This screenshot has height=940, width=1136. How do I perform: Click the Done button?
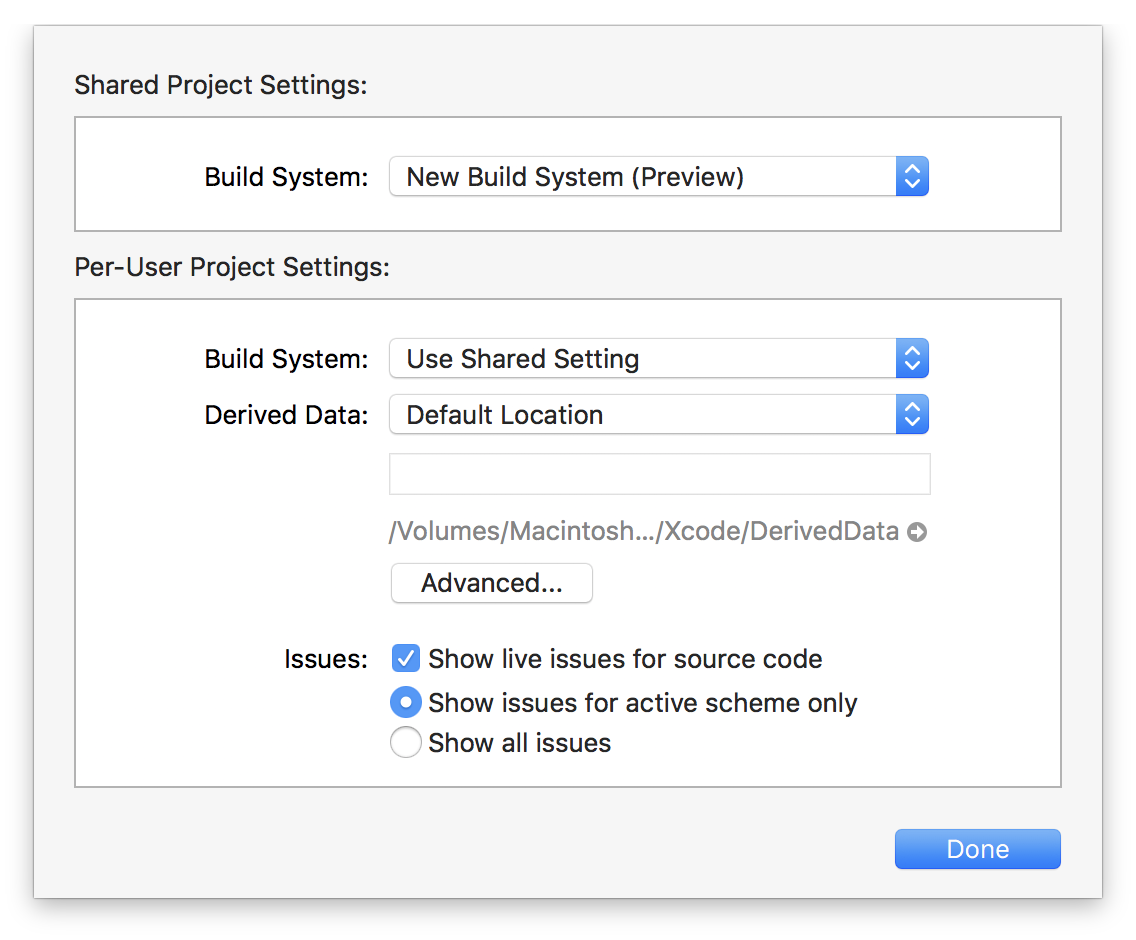pos(977,848)
